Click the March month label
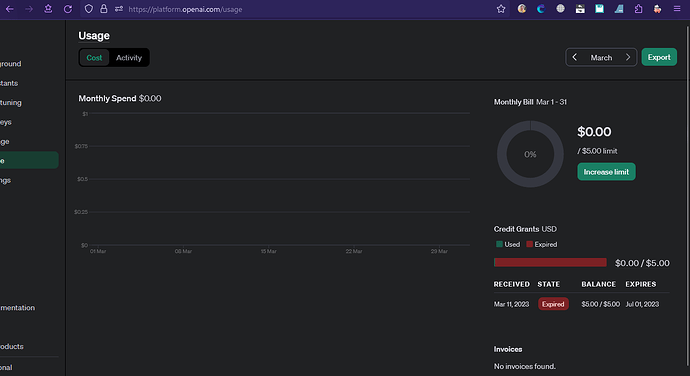Viewport: 690px width, 376px height. pos(601,58)
